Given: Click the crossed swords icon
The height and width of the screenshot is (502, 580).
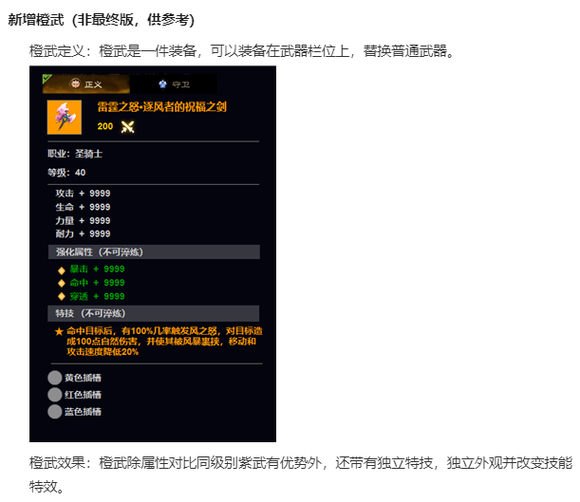Looking at the screenshot, I should point(128,127).
